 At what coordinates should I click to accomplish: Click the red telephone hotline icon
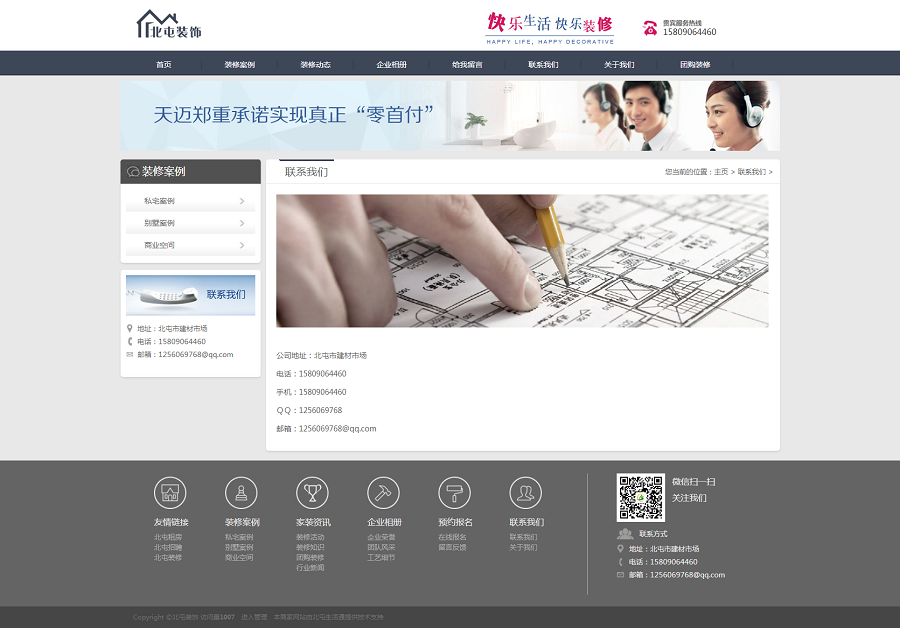tap(650, 27)
